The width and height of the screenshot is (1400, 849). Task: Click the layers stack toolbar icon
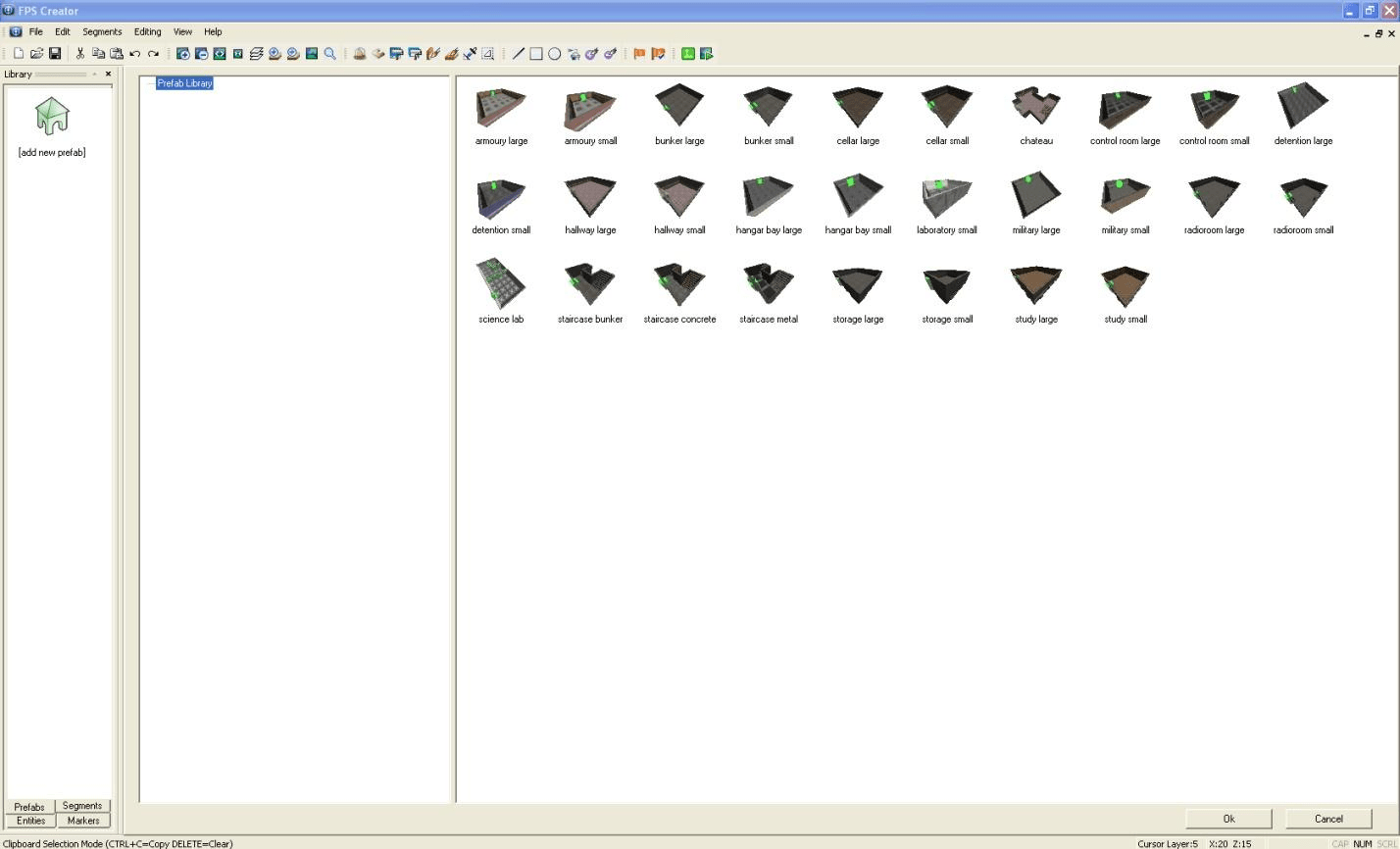(x=256, y=54)
